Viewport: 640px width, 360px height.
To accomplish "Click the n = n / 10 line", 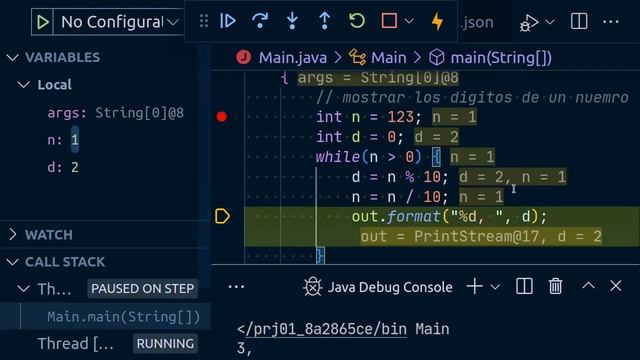I will pos(400,197).
